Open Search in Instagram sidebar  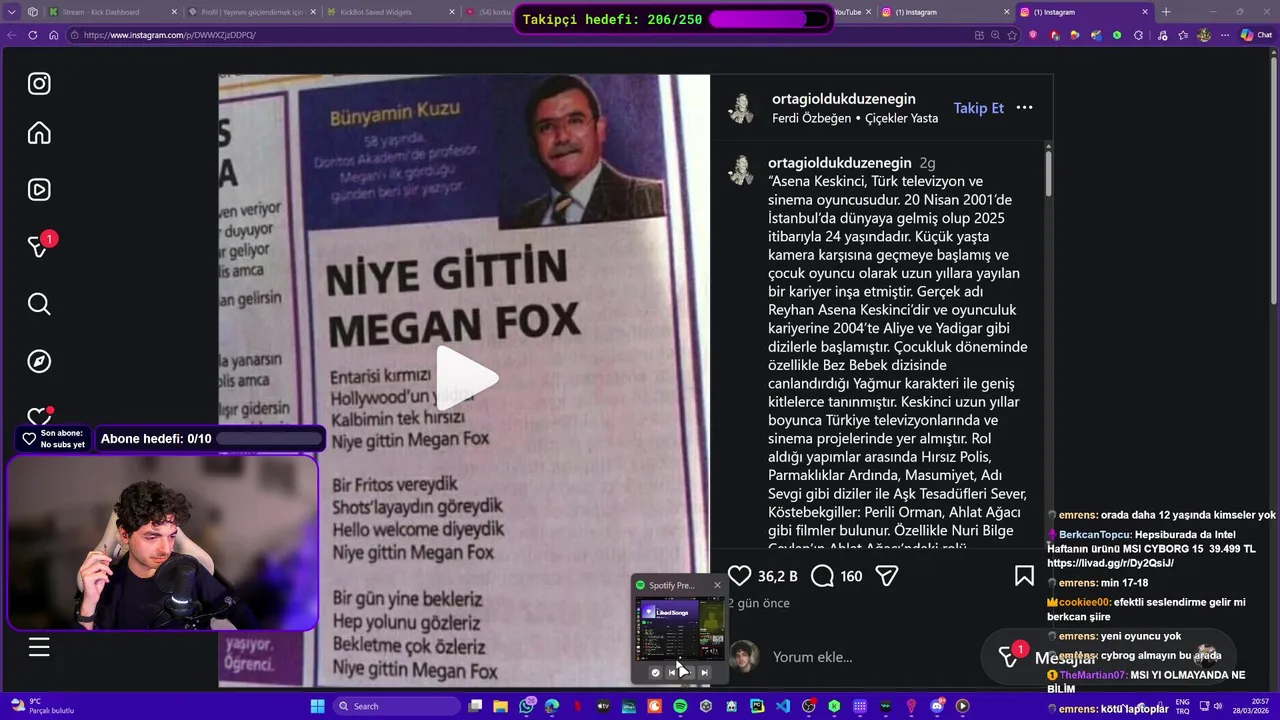39,304
